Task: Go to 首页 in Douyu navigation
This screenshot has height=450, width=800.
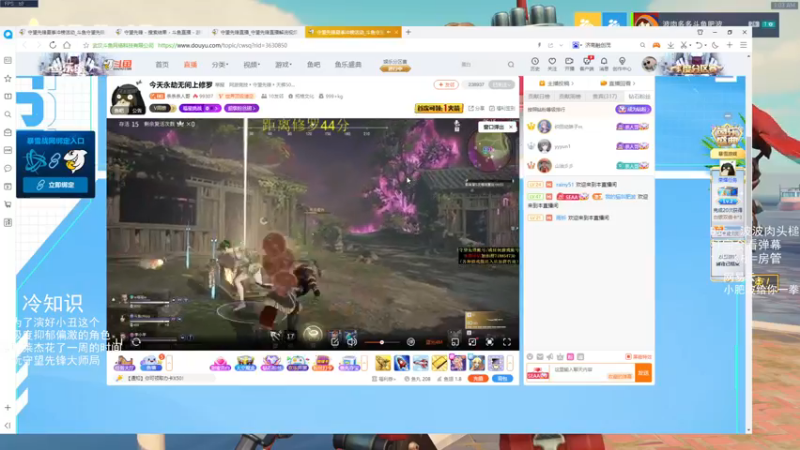Action: point(162,65)
